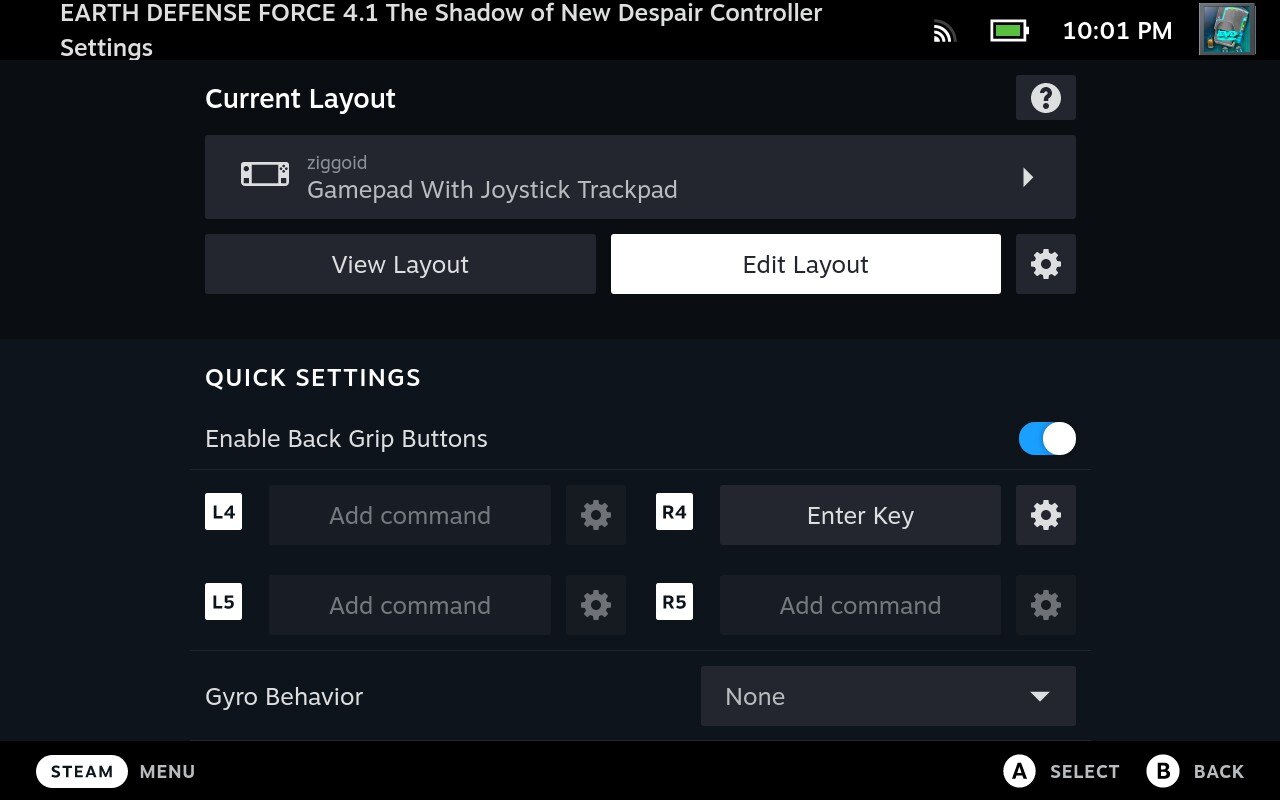1280x800 pixels.
Task: Click the A Select button glyph
Action: (1019, 771)
